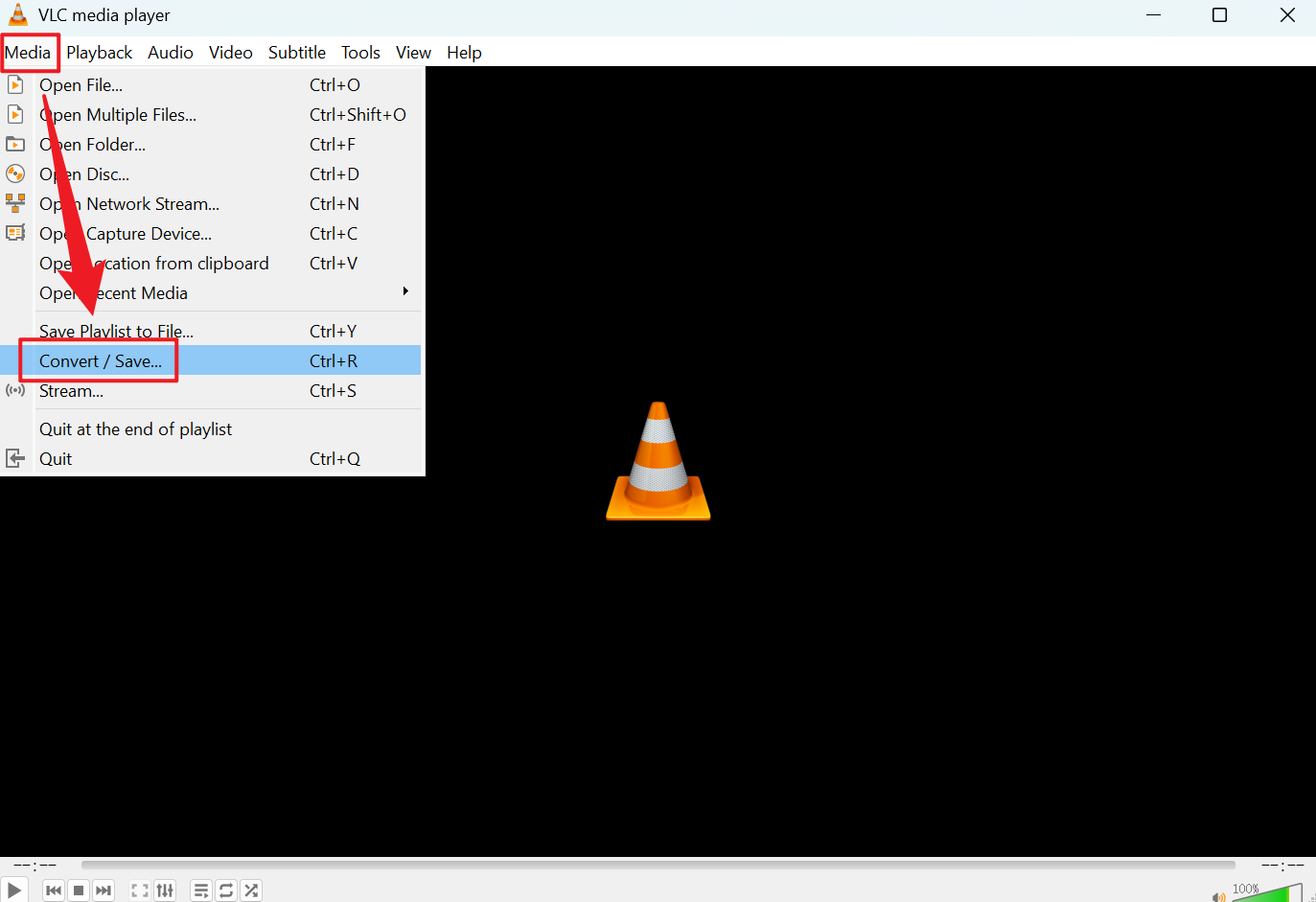Screen dimensions: 1316x902
Task: Open the Tools menu
Action: (360, 53)
